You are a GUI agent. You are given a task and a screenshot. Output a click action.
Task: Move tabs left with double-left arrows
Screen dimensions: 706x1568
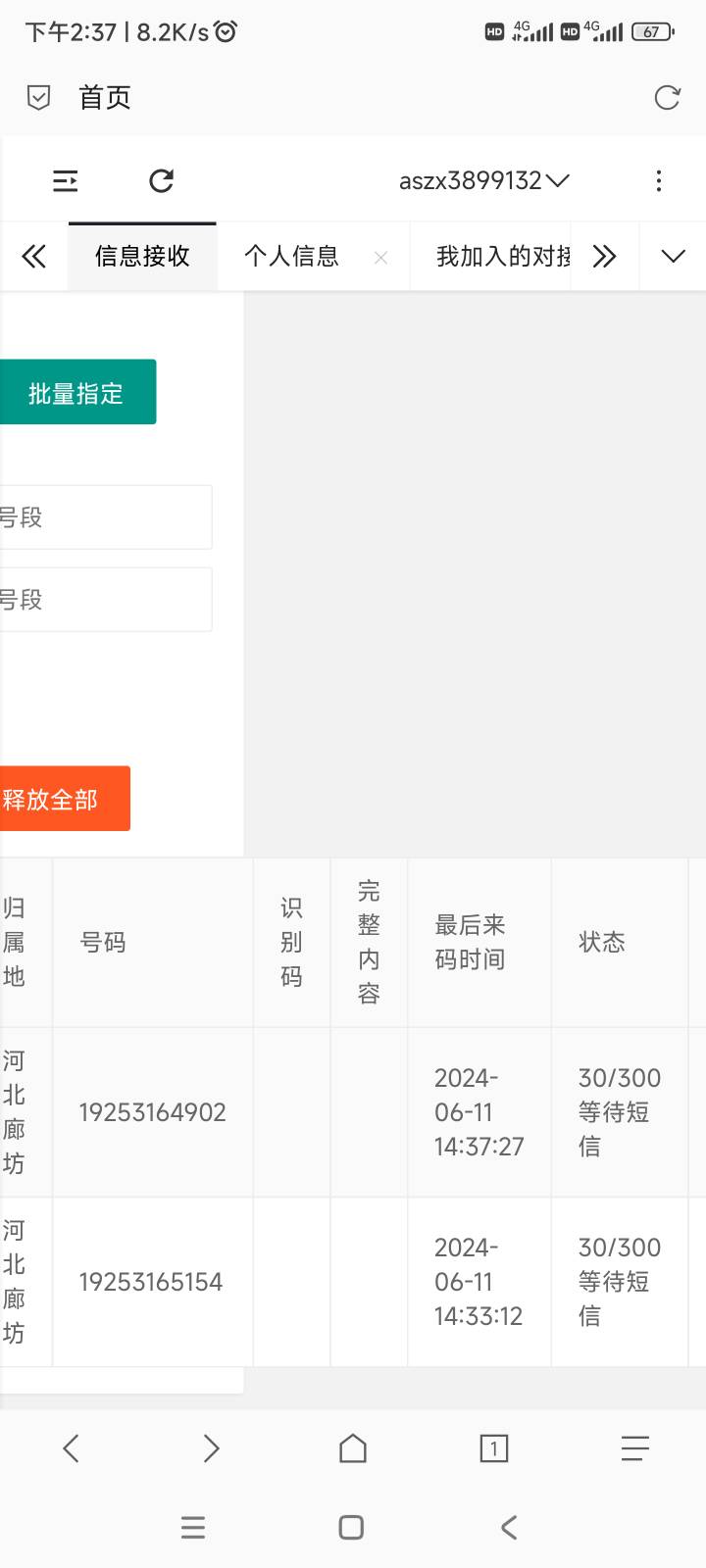(x=33, y=257)
